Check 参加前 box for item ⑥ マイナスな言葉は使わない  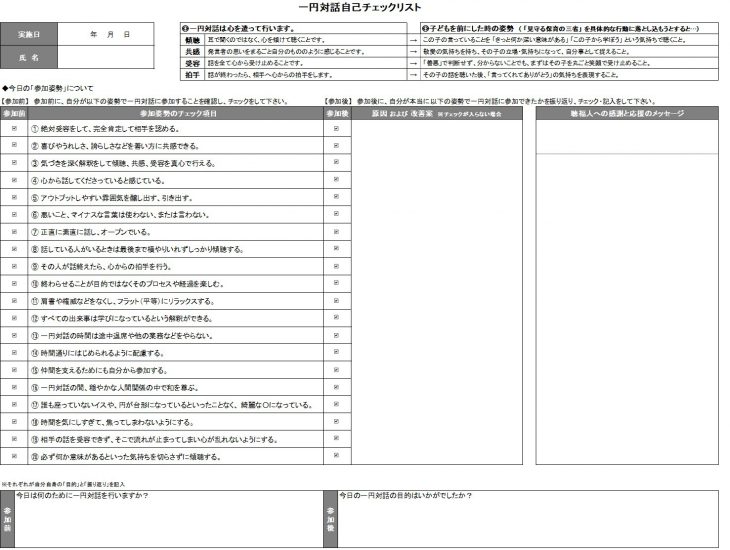[x=14, y=214]
